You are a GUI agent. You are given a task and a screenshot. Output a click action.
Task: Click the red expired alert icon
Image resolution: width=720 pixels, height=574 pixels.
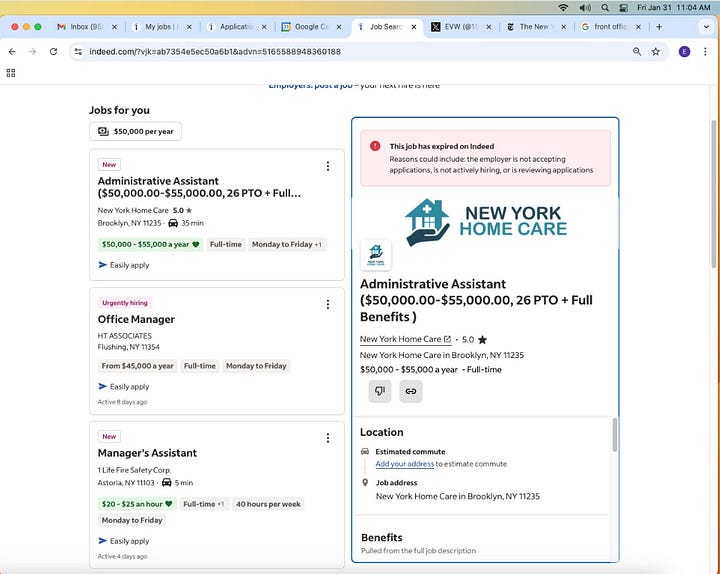[375, 146]
